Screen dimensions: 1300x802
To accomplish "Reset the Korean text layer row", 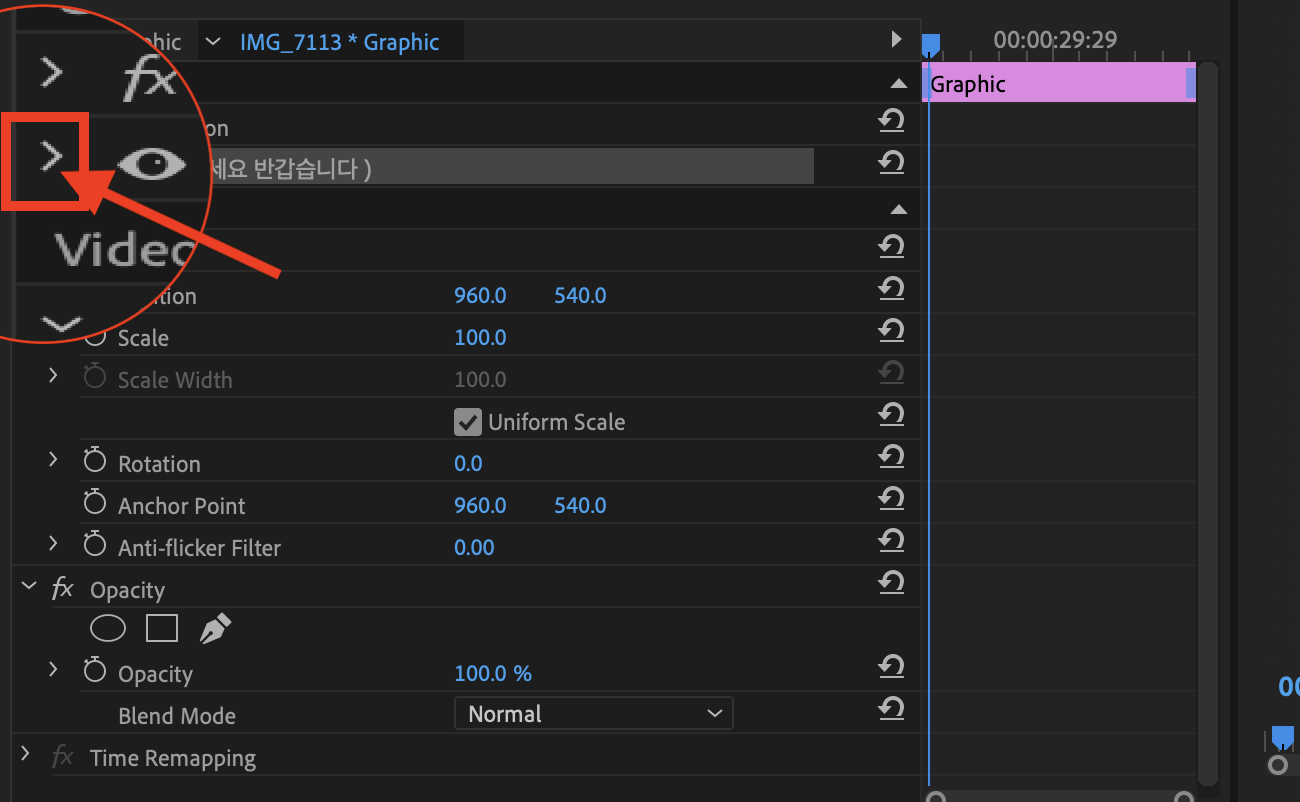I will (x=891, y=162).
